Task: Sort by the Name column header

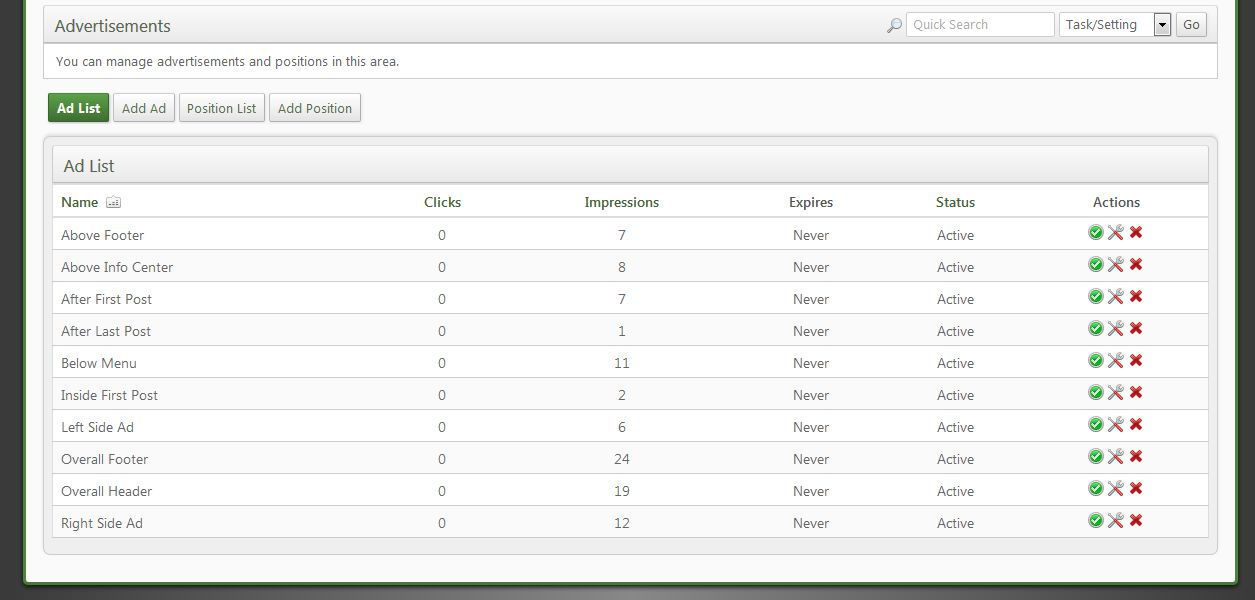Action: (x=79, y=202)
